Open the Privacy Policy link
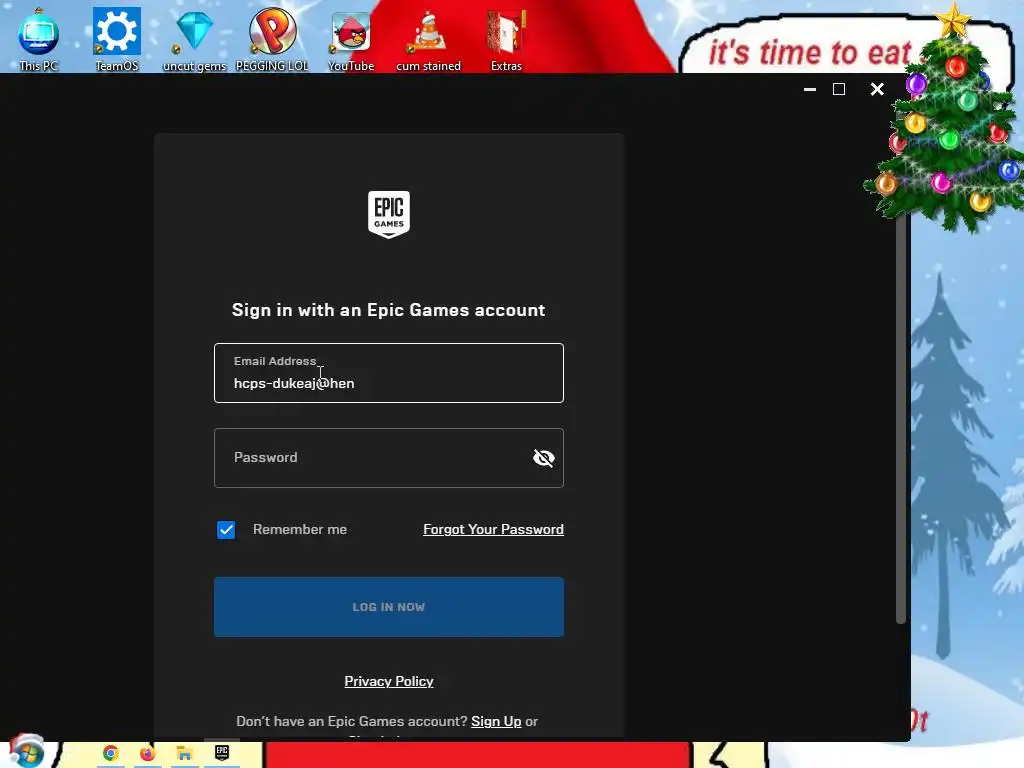Viewport: 1024px width, 768px height. coord(389,681)
